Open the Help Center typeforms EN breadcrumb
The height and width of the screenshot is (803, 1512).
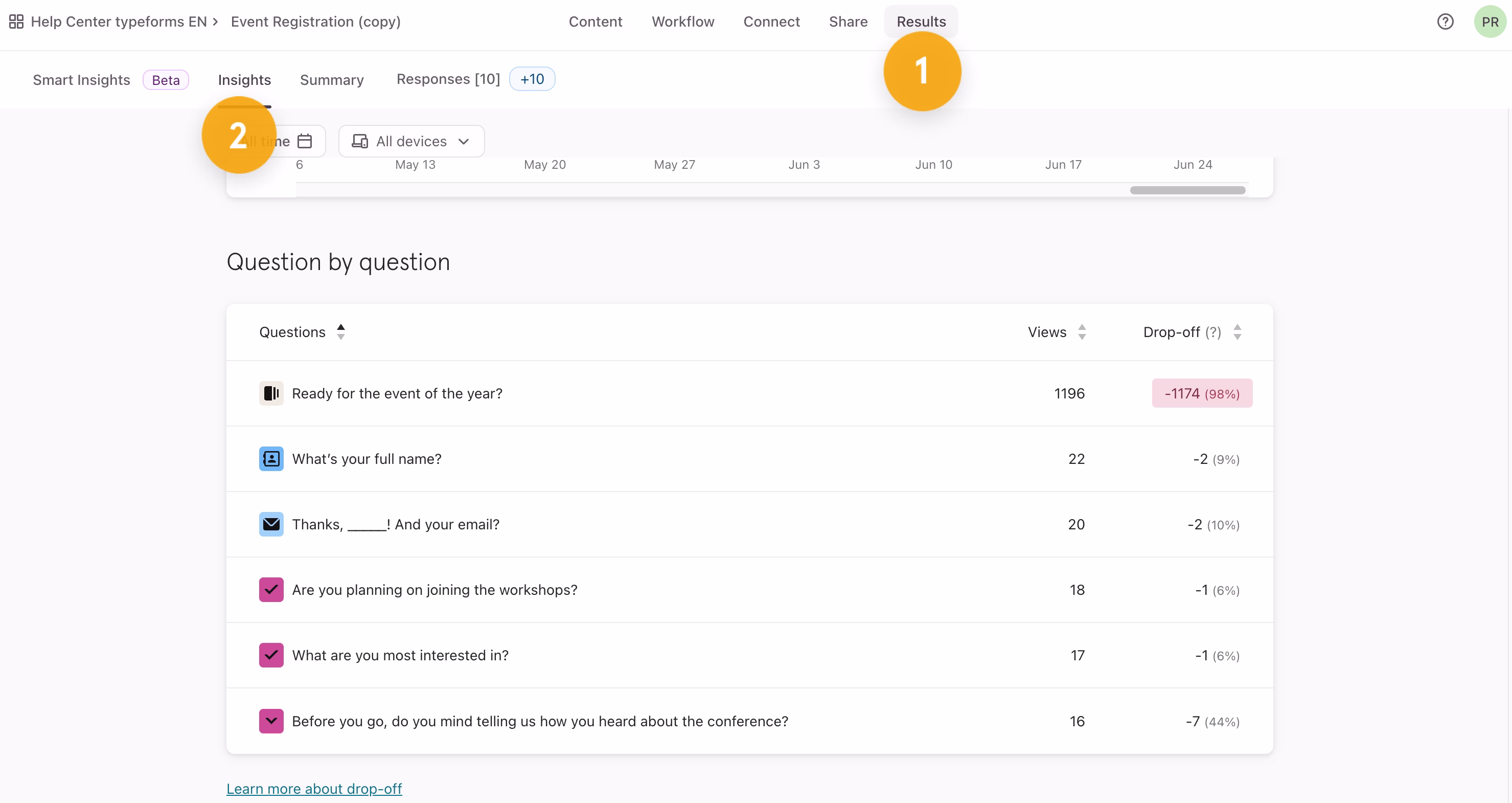point(119,21)
